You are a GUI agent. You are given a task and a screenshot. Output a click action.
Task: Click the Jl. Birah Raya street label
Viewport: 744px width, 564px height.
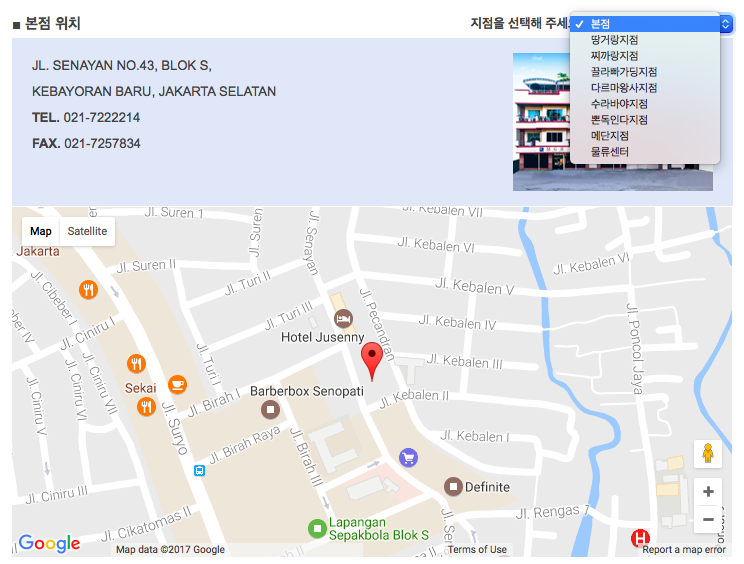click(245, 445)
